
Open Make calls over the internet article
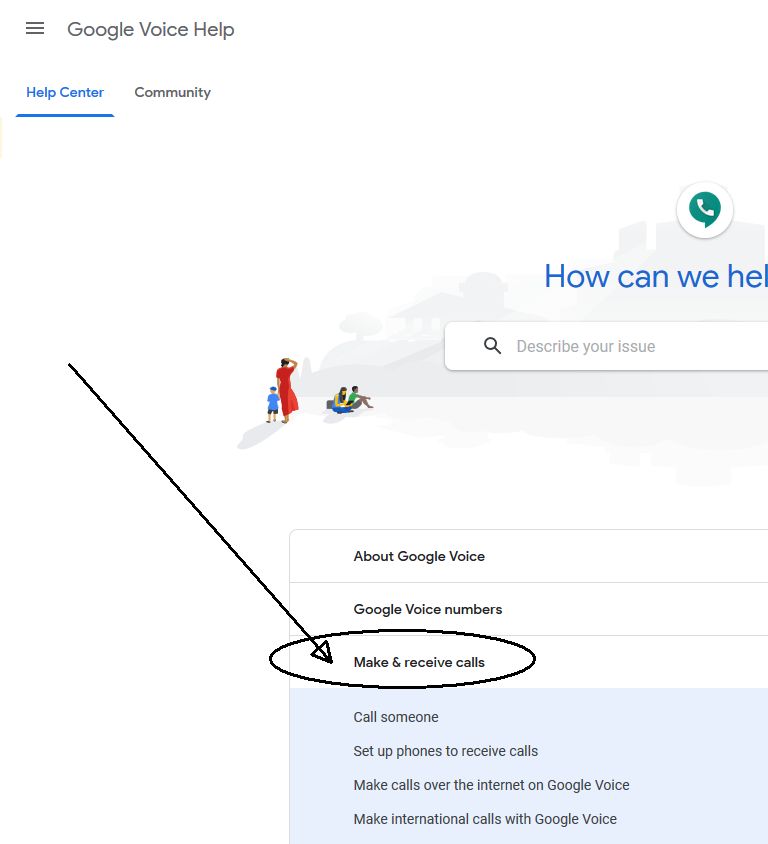491,785
